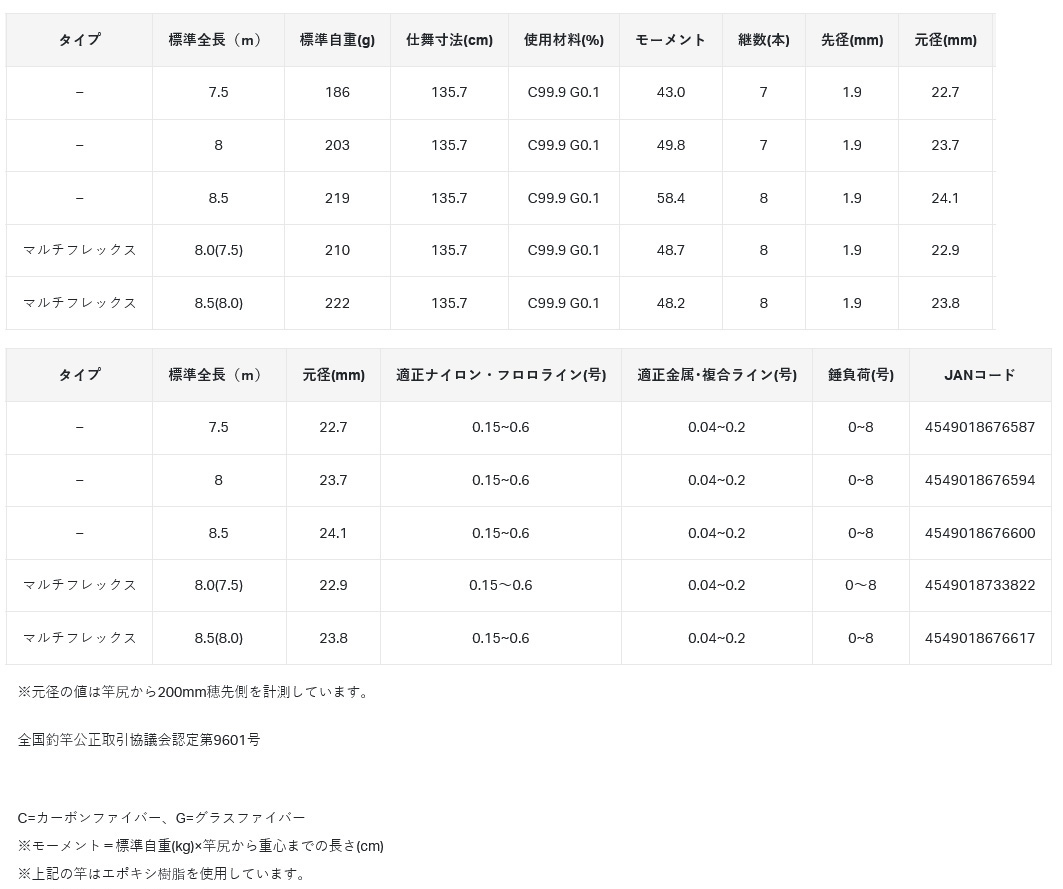Click the note about 元径 measured 200mm
Viewport: 1063px width, 889px height.
(x=194, y=692)
